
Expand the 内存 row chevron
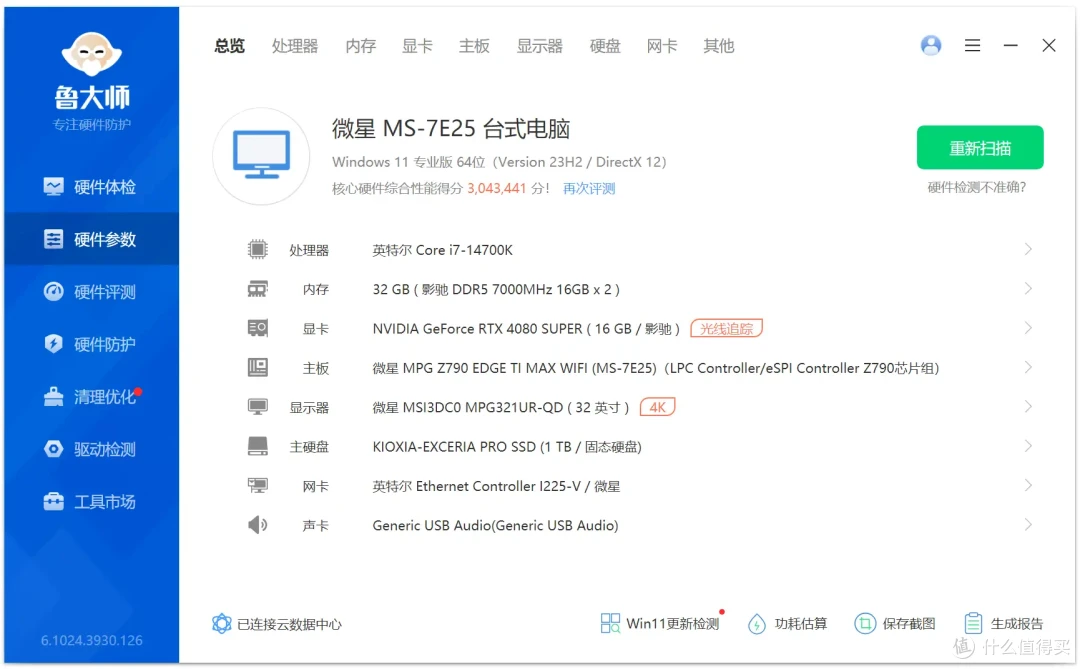[1028, 289]
